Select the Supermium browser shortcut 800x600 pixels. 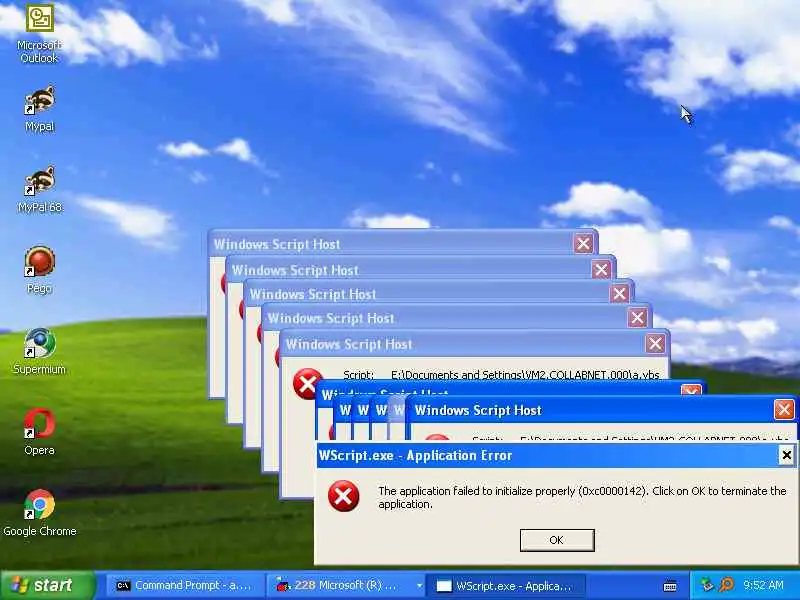pos(39,352)
